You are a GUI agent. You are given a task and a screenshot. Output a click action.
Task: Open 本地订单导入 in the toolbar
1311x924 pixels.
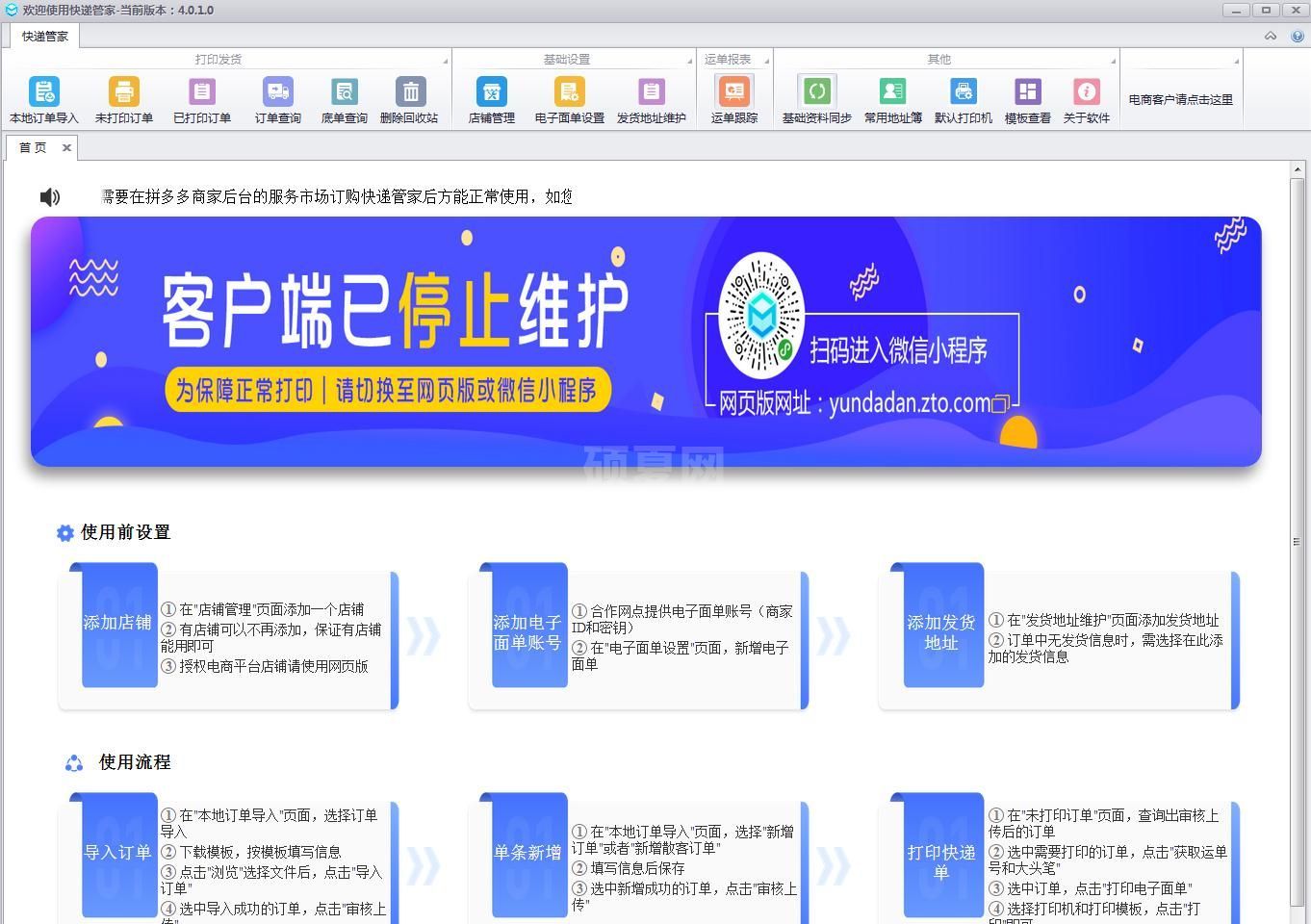[x=44, y=100]
